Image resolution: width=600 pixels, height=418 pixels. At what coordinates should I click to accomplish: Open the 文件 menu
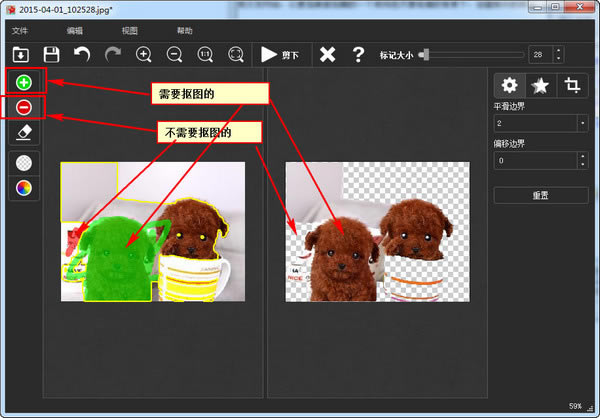[20, 31]
